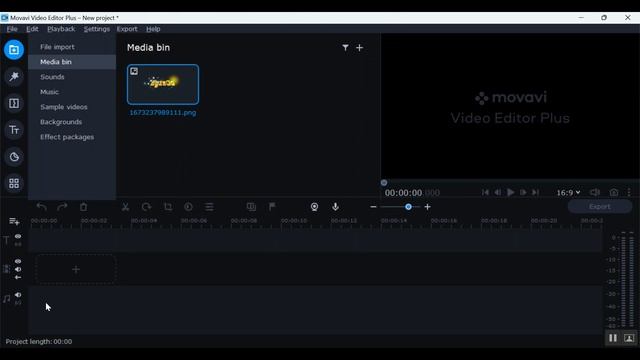Open the Settings menu
Viewport: 640px width, 360px height.
(97, 29)
